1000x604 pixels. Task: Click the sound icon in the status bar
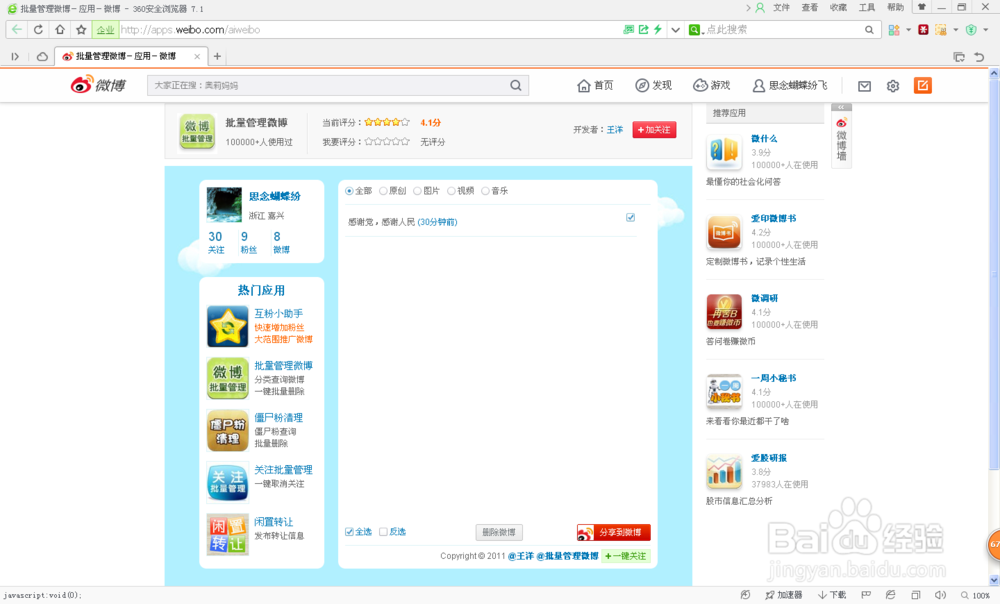(x=940, y=595)
